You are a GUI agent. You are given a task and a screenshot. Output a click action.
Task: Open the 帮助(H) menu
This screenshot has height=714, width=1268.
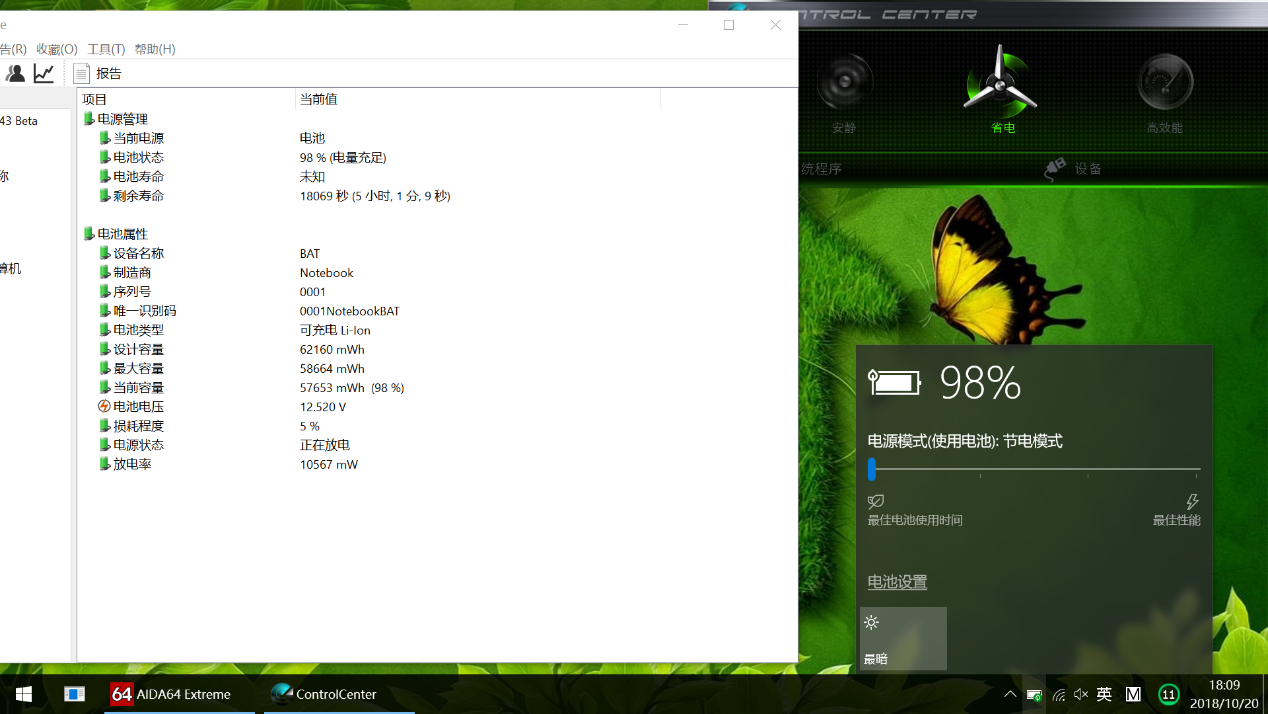[x=155, y=49]
